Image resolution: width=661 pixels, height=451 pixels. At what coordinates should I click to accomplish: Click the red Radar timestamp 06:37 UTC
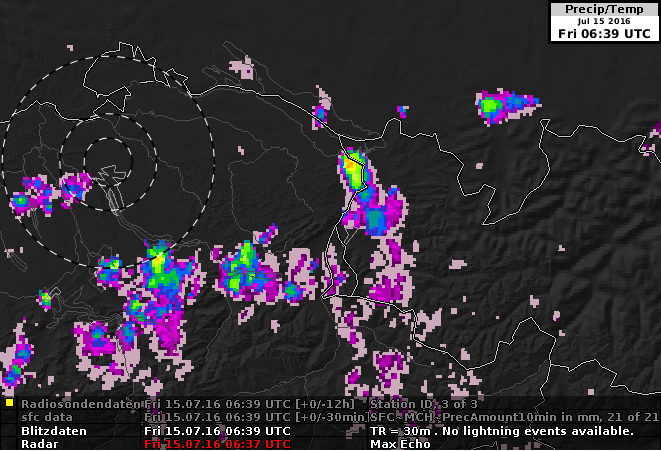coord(217,444)
